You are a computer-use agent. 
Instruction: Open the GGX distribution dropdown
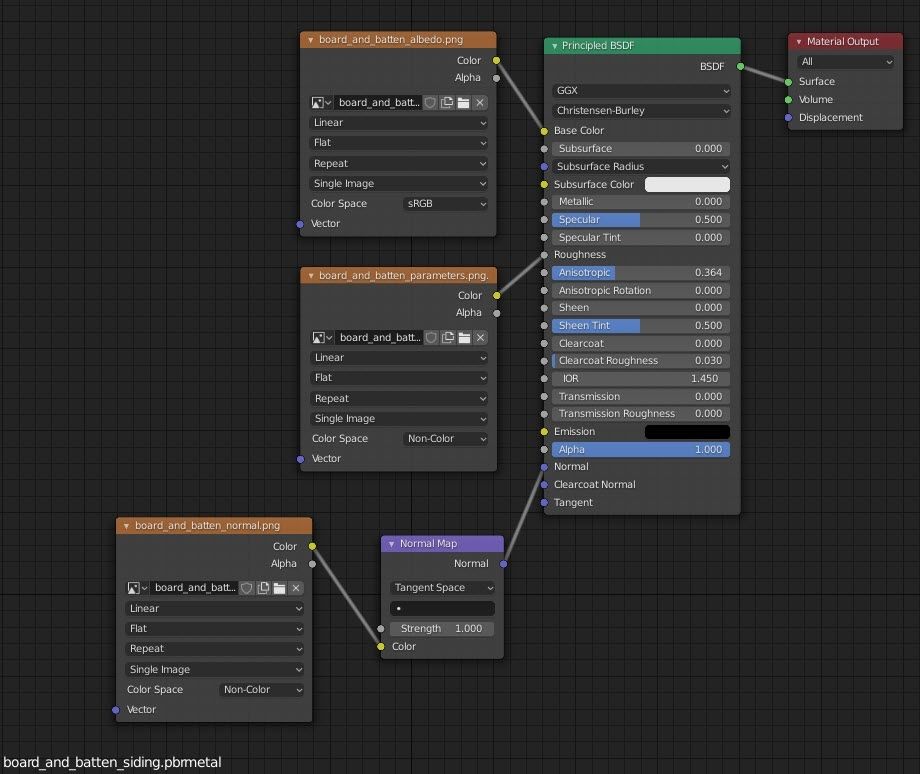pos(641,90)
